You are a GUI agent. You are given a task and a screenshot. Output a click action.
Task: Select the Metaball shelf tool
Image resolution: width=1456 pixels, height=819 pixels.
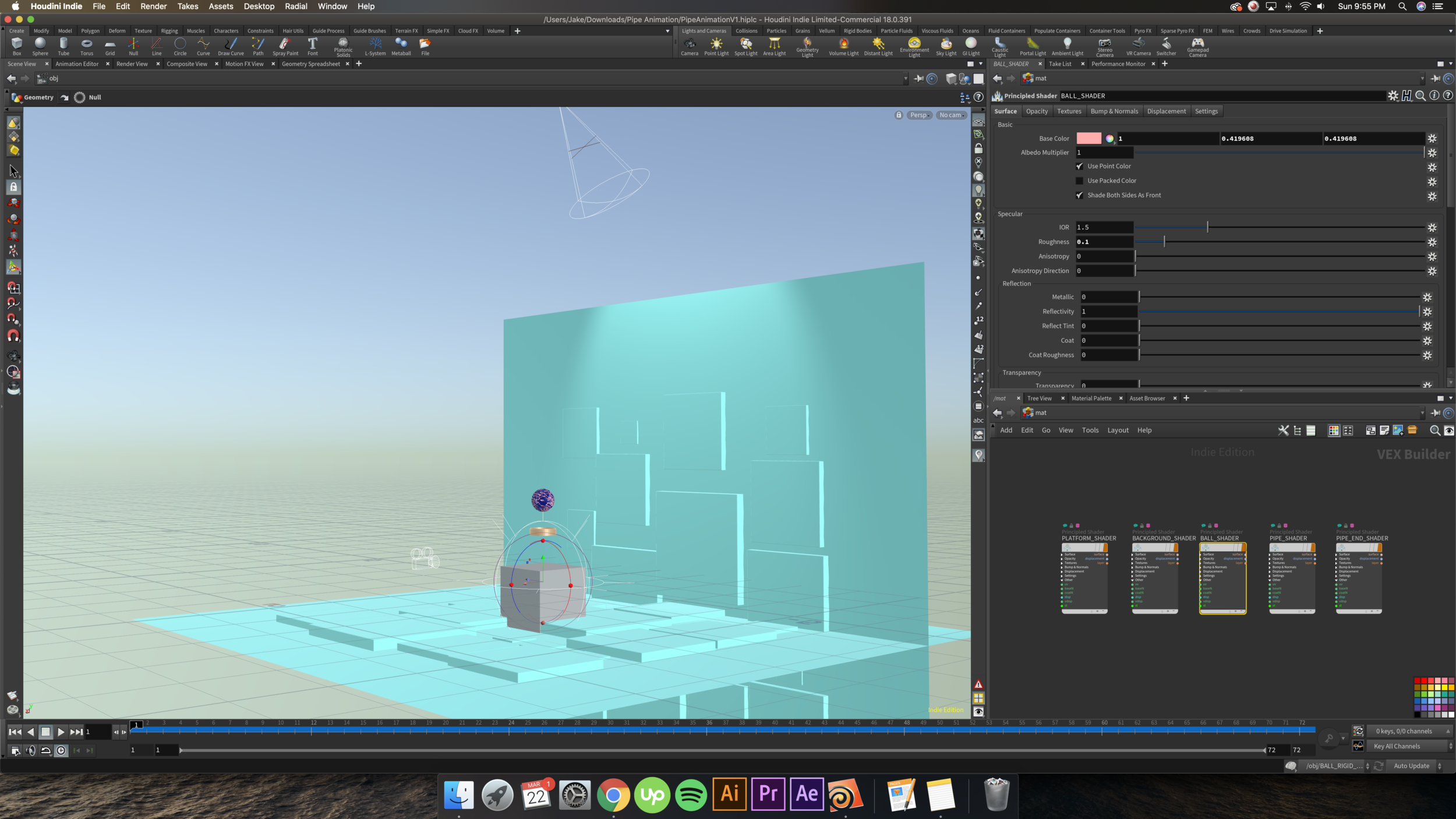click(401, 47)
